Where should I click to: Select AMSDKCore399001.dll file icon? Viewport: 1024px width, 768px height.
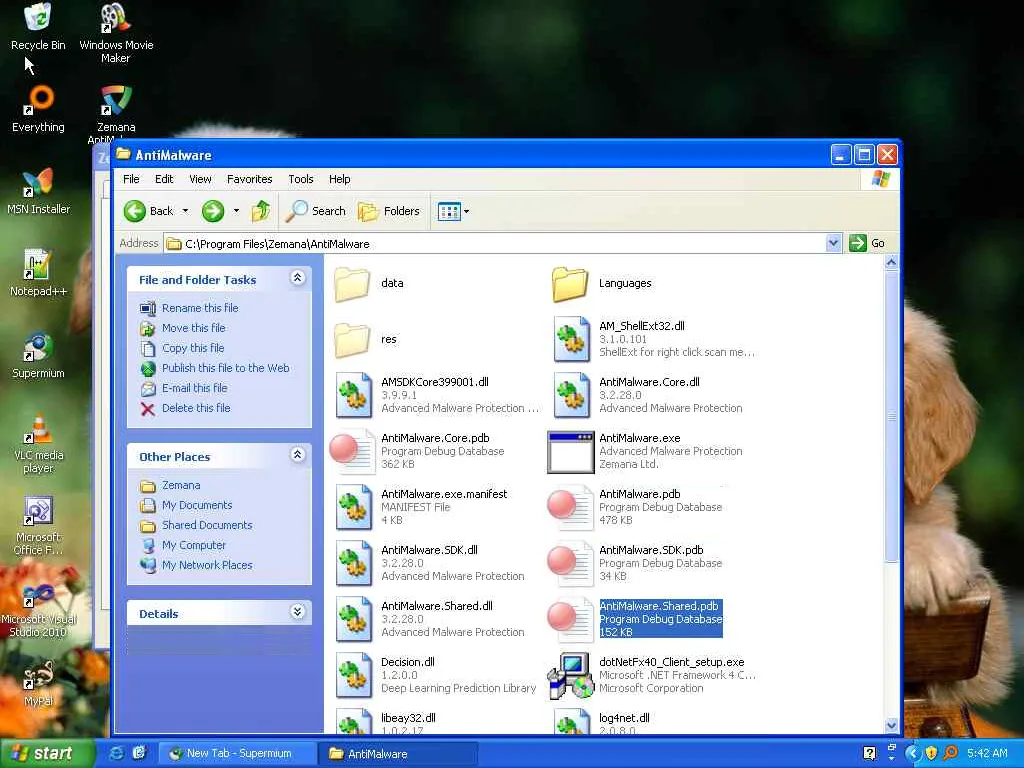353,395
